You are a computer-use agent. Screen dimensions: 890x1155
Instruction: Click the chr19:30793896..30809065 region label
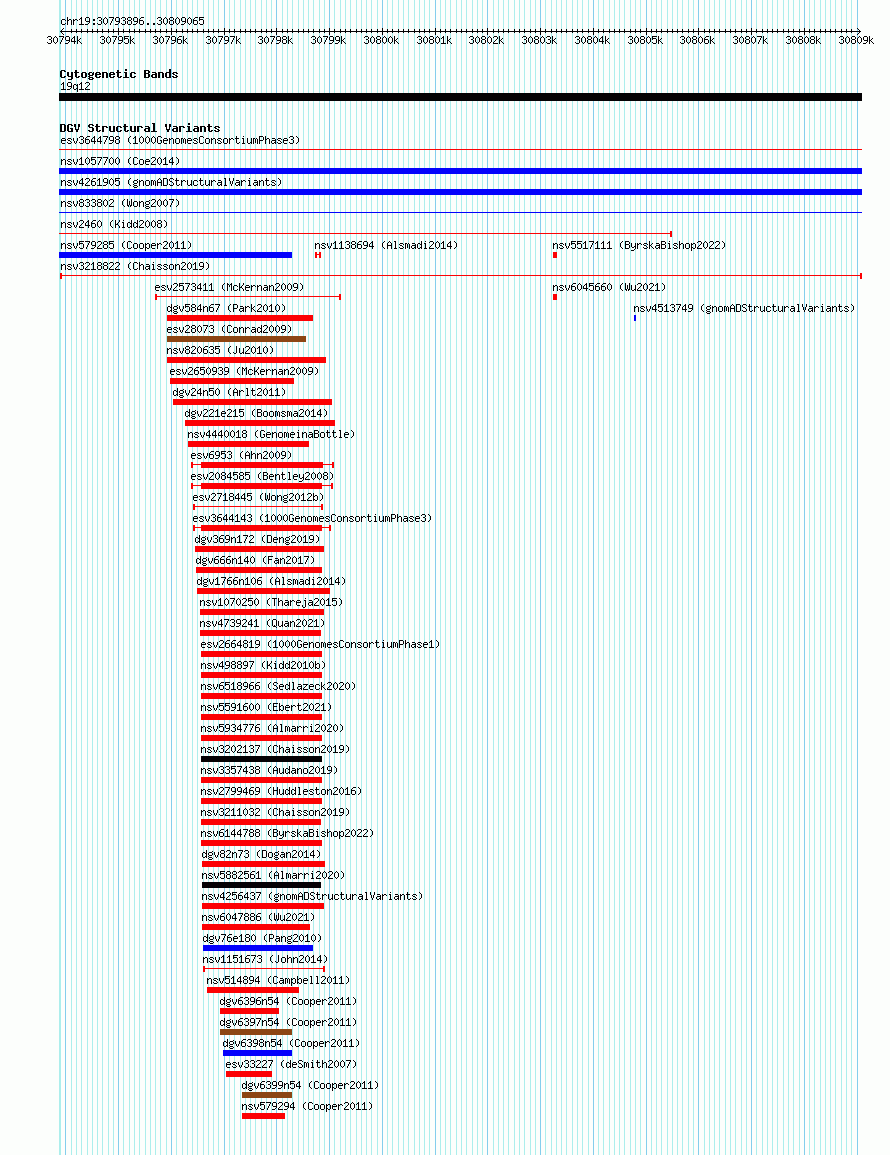133,21
